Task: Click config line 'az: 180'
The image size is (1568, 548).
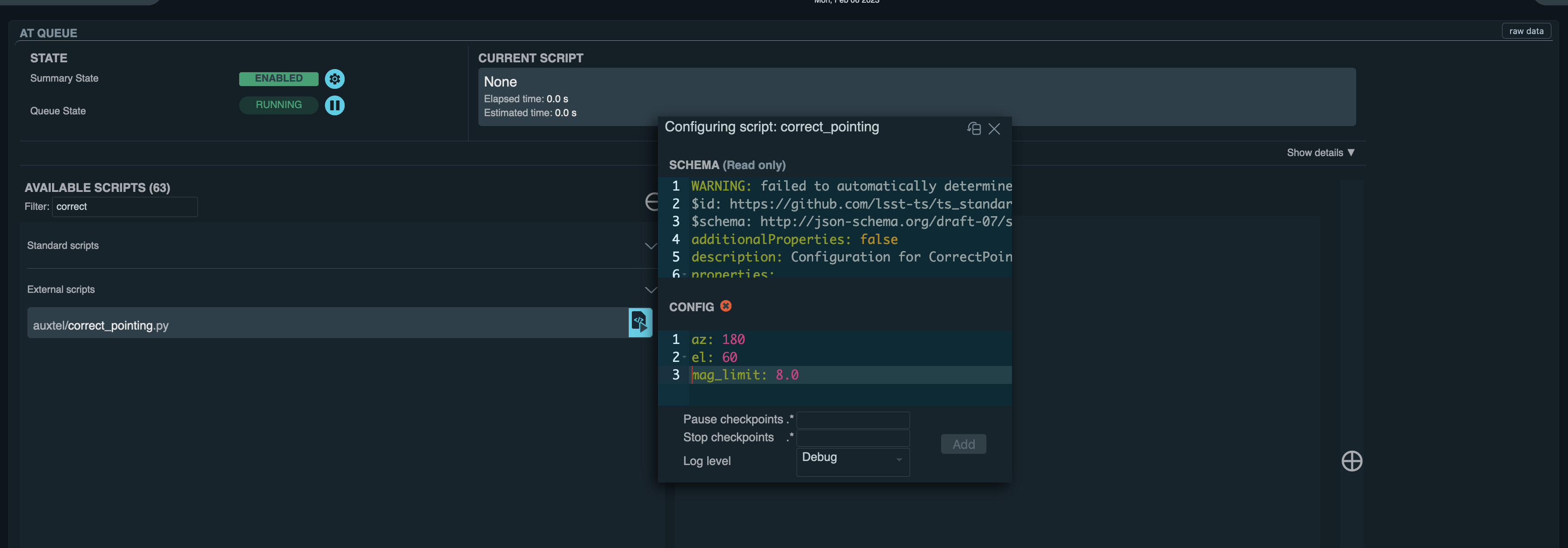Action: [718, 339]
